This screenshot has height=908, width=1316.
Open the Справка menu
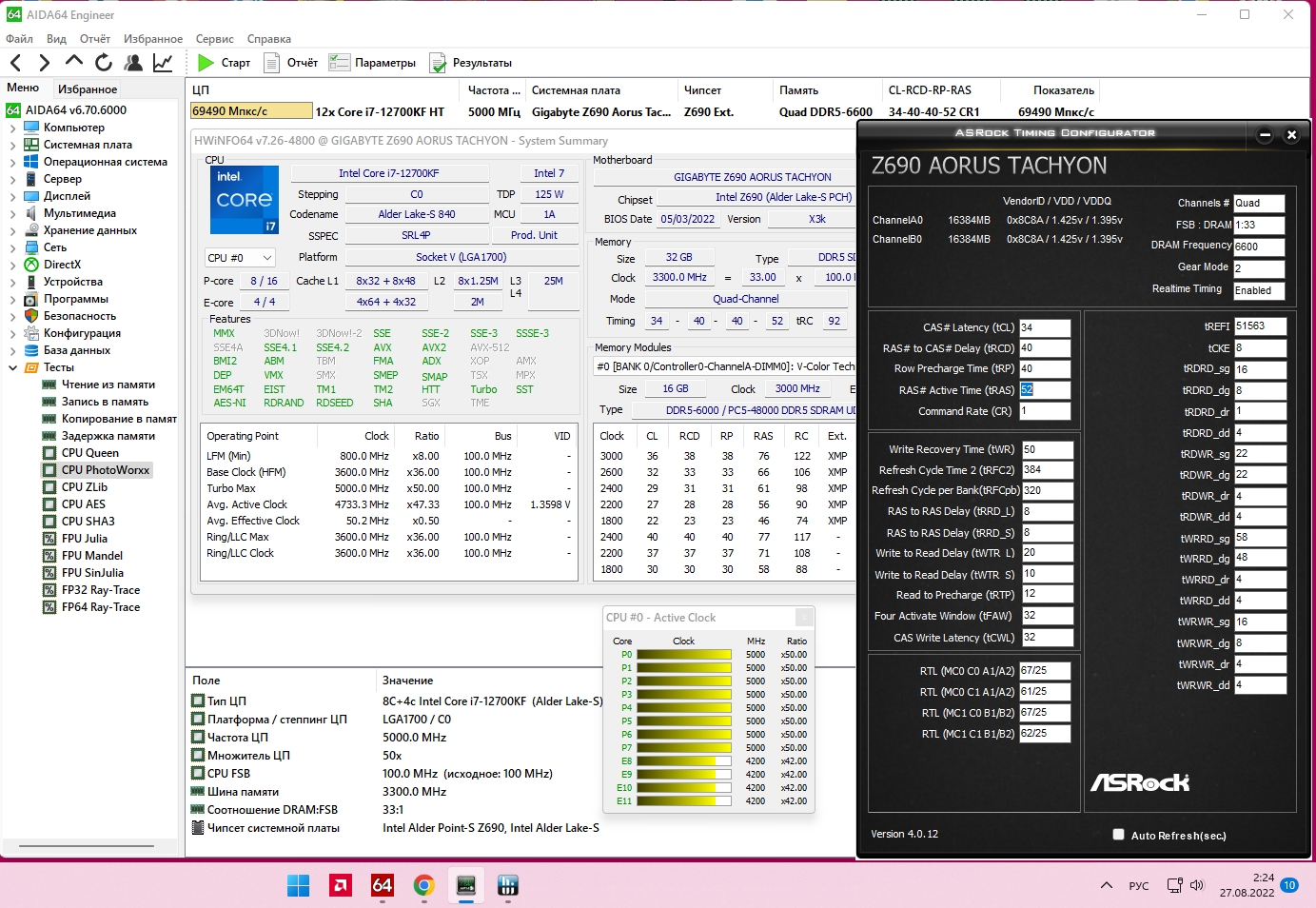point(269,39)
